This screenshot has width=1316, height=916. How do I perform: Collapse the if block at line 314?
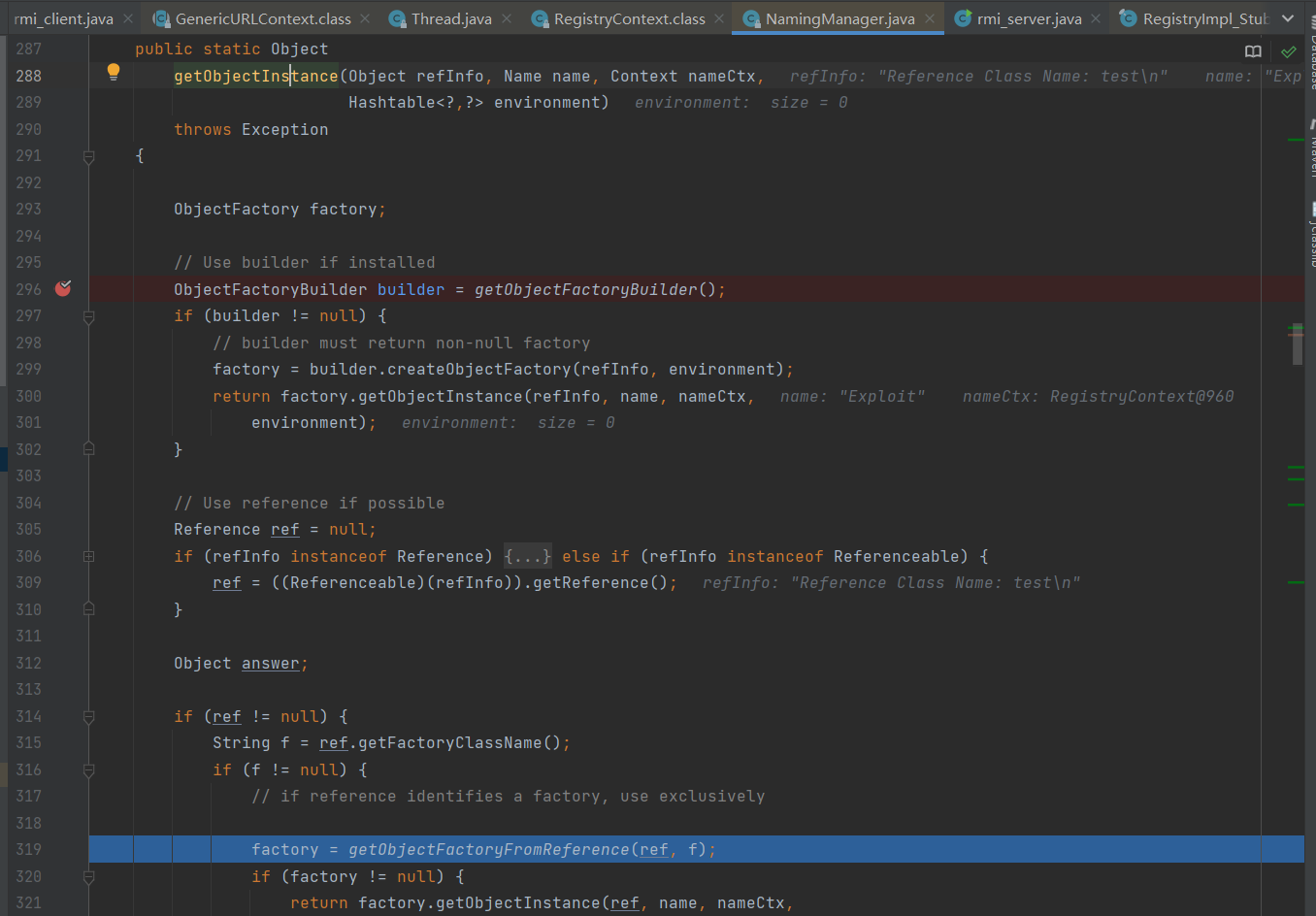88,716
